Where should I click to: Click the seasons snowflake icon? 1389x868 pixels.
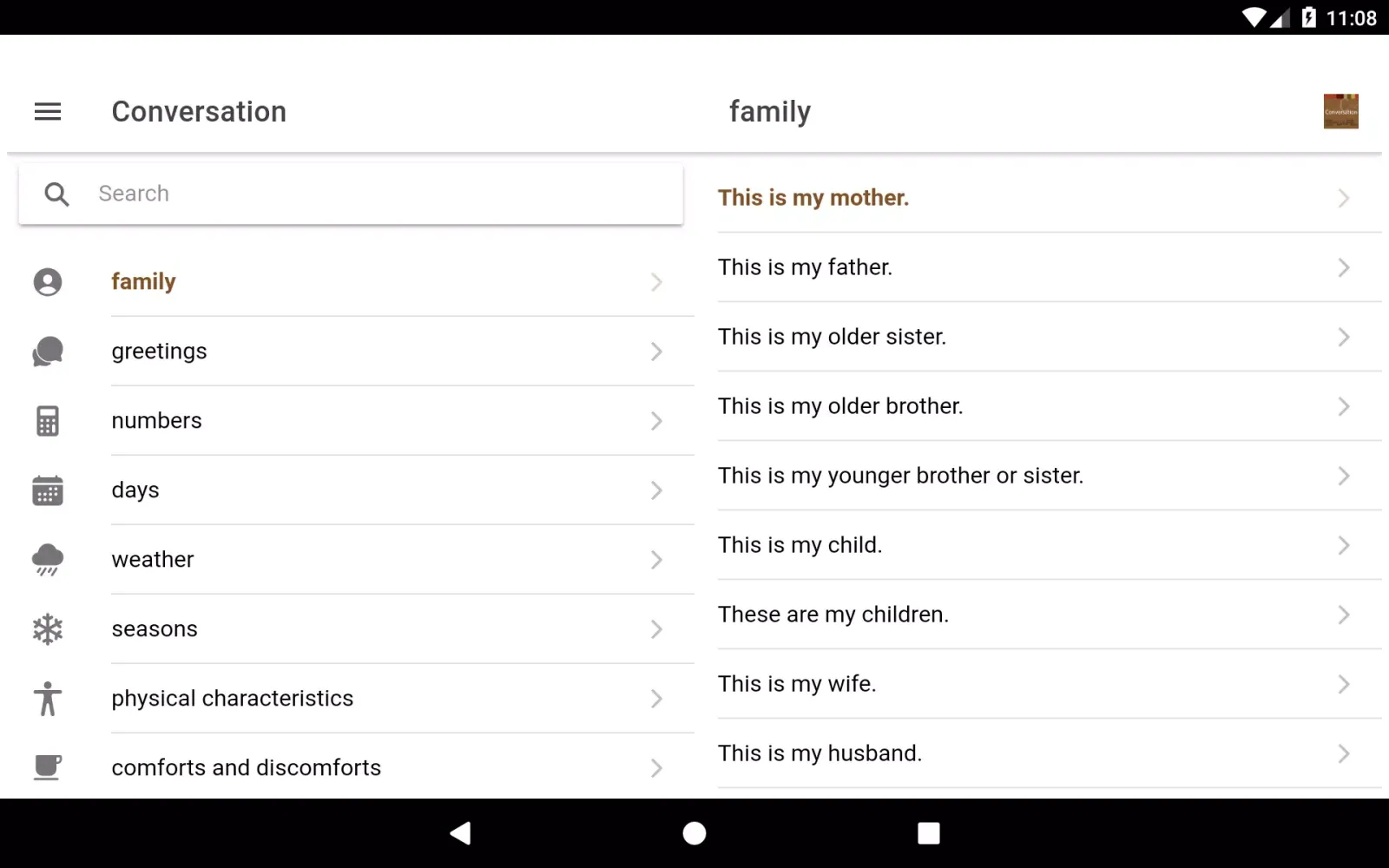48,629
